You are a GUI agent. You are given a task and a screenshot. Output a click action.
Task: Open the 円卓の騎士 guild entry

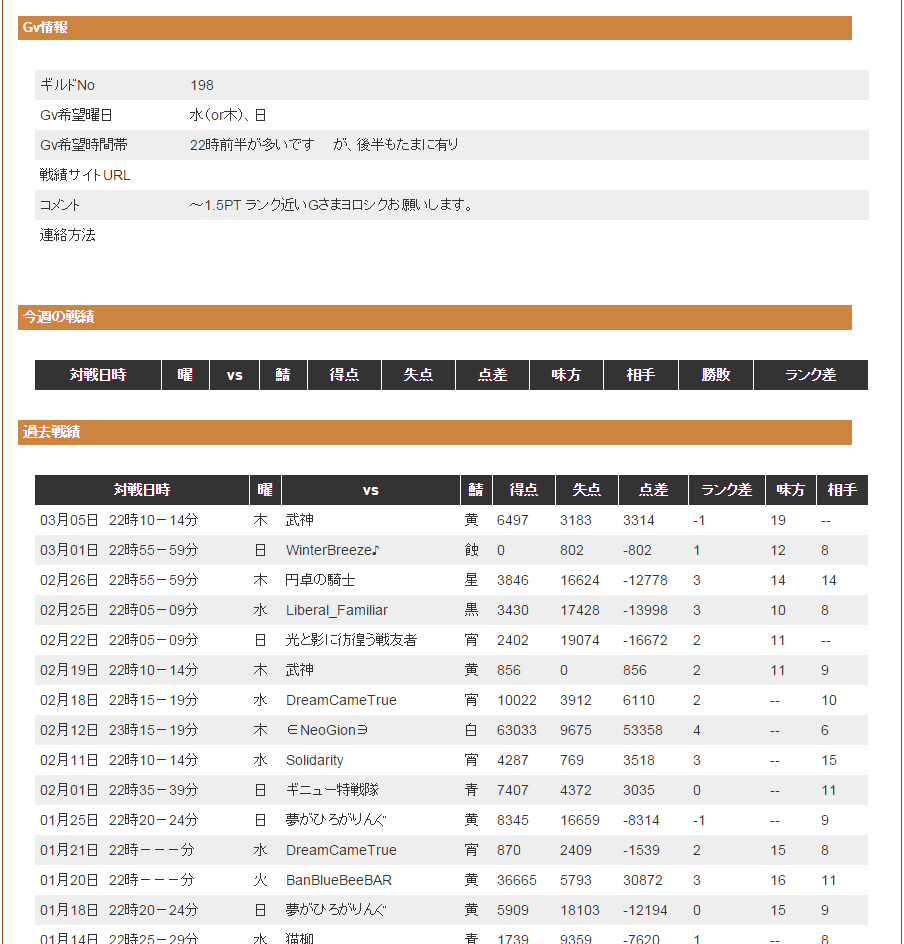(320, 580)
